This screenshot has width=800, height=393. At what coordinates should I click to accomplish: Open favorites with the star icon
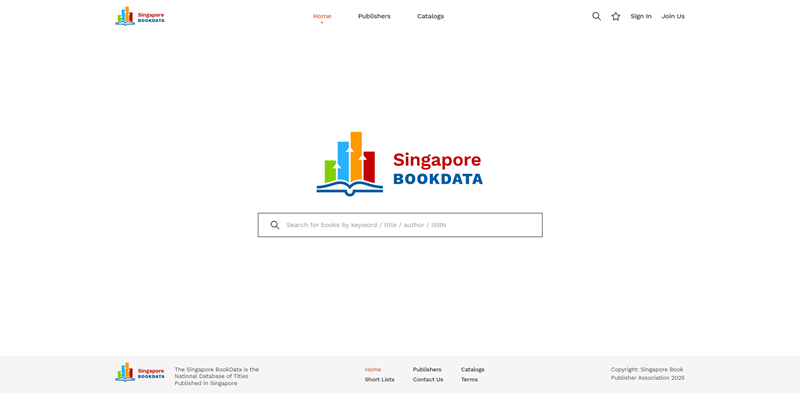tap(616, 16)
